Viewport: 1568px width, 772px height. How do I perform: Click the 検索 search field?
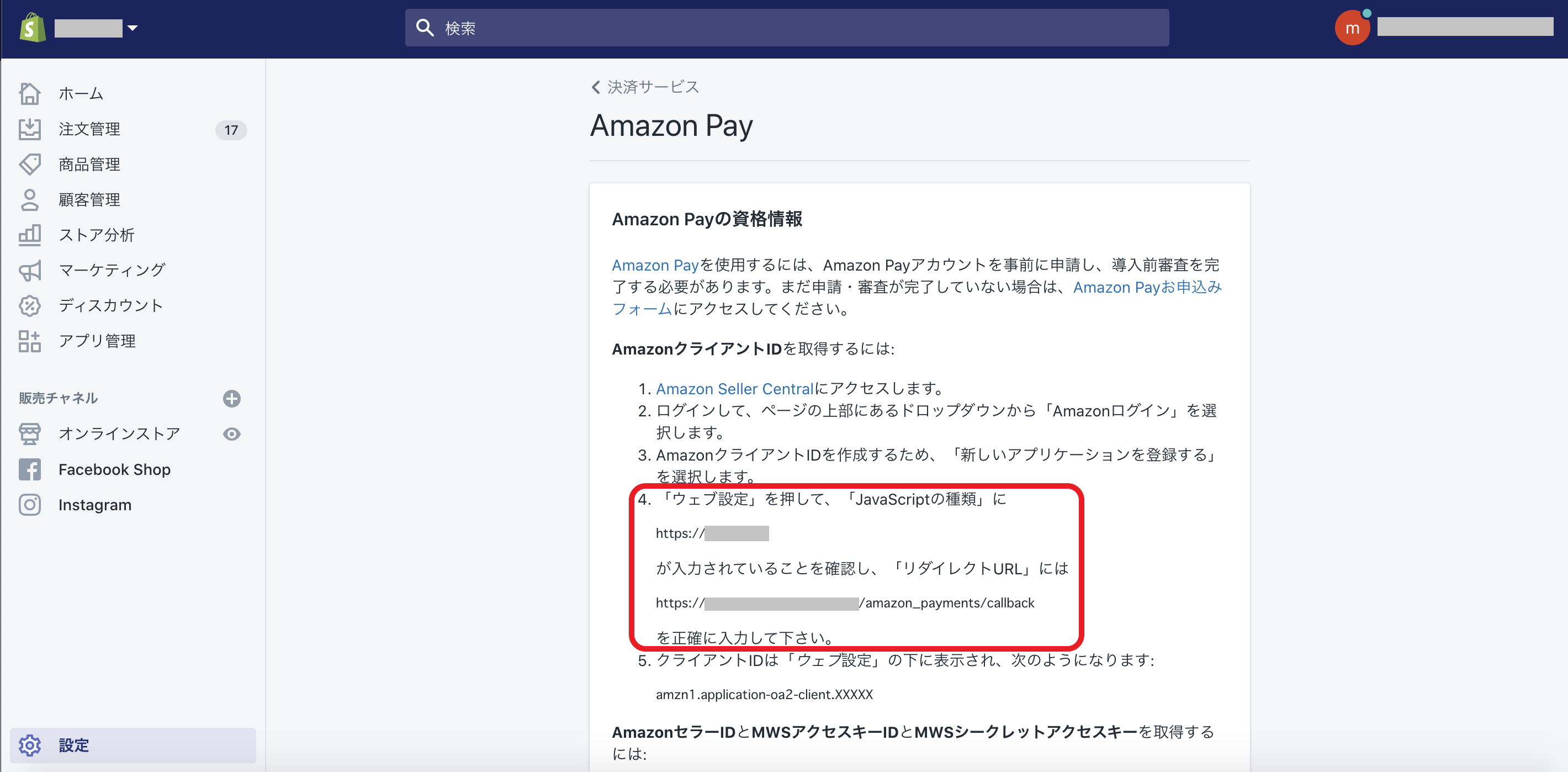tap(786, 28)
